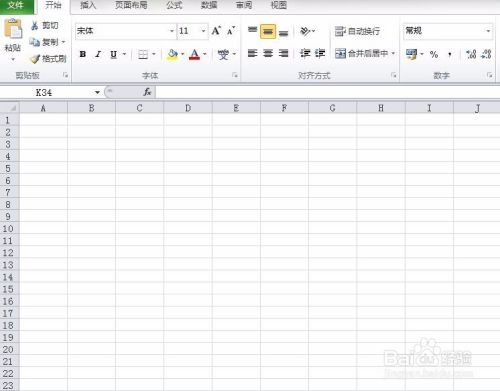Image resolution: width=500 pixels, height=391 pixels.
Task: Select column D header
Action: click(x=188, y=108)
